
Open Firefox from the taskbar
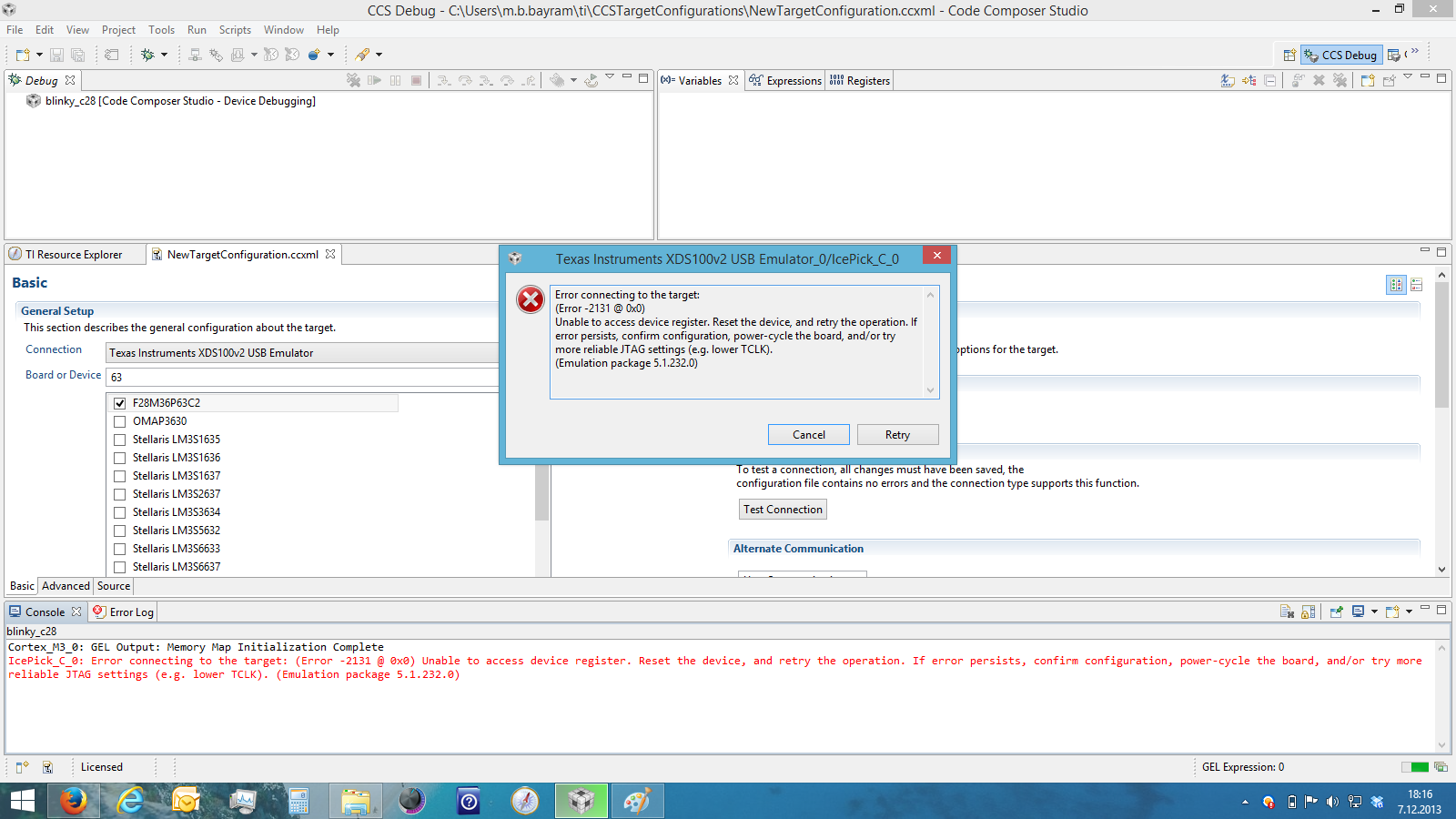(x=74, y=801)
